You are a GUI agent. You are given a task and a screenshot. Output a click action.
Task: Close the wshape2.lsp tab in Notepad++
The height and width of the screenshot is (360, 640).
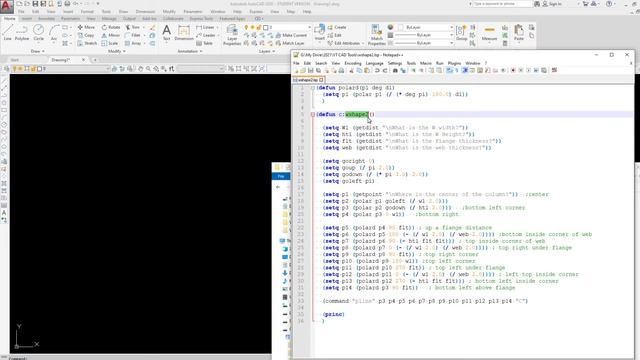321,80
